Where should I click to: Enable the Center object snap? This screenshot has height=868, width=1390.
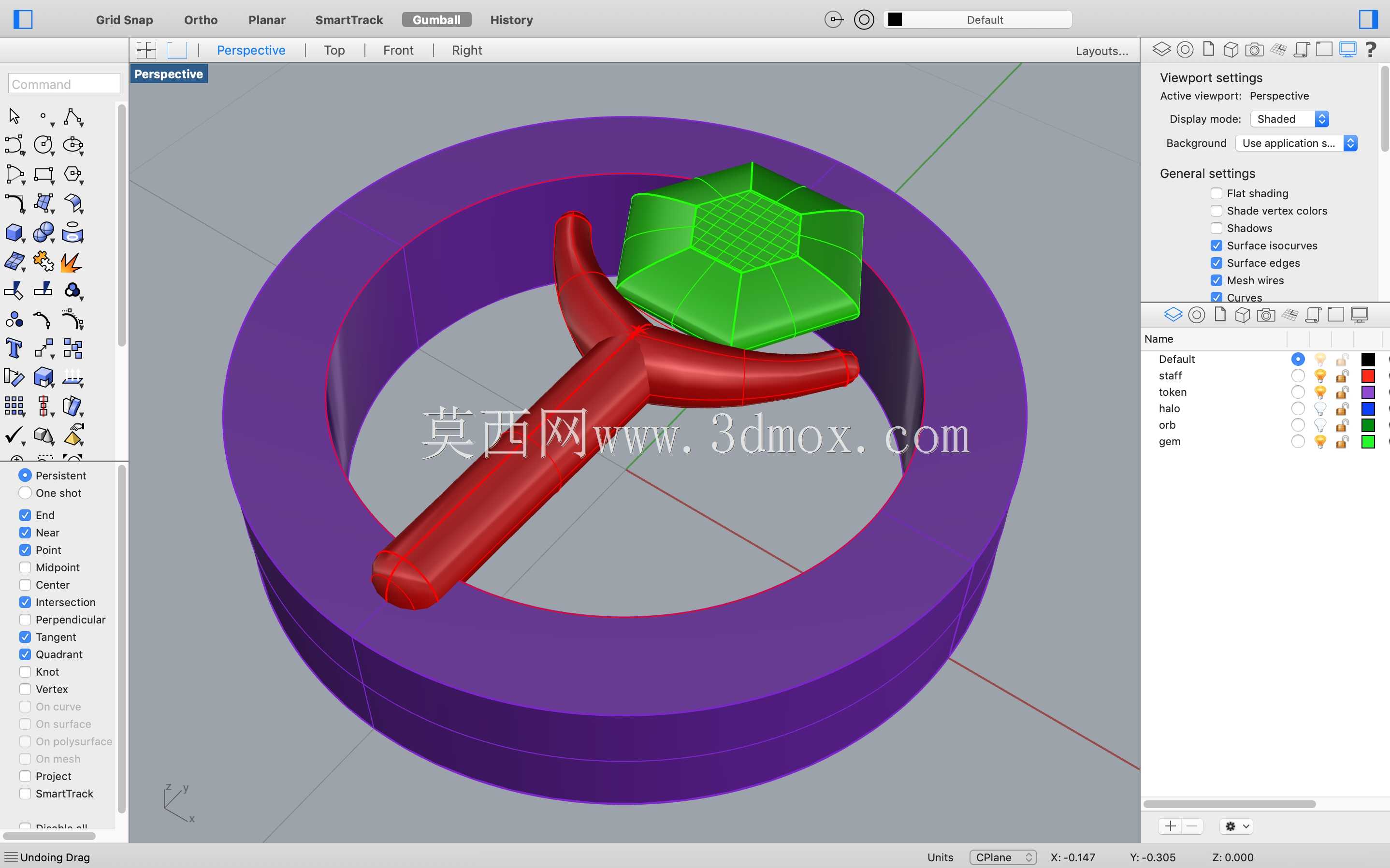tap(25, 584)
